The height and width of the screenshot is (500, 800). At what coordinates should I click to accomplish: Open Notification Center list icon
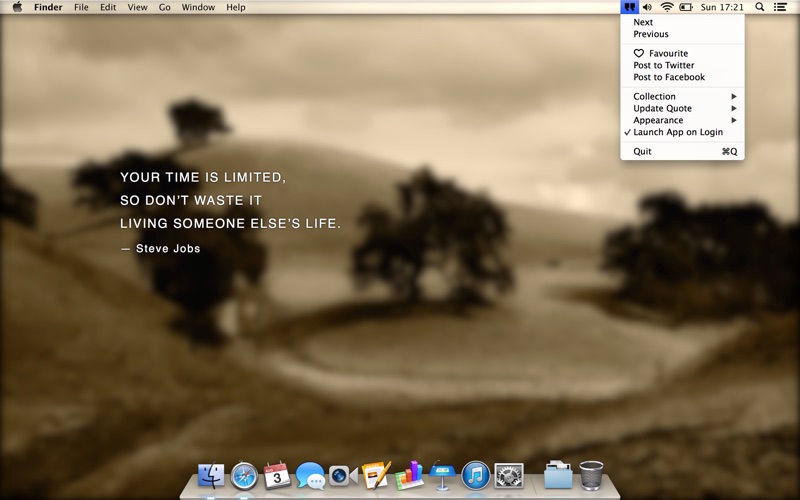tap(780, 7)
